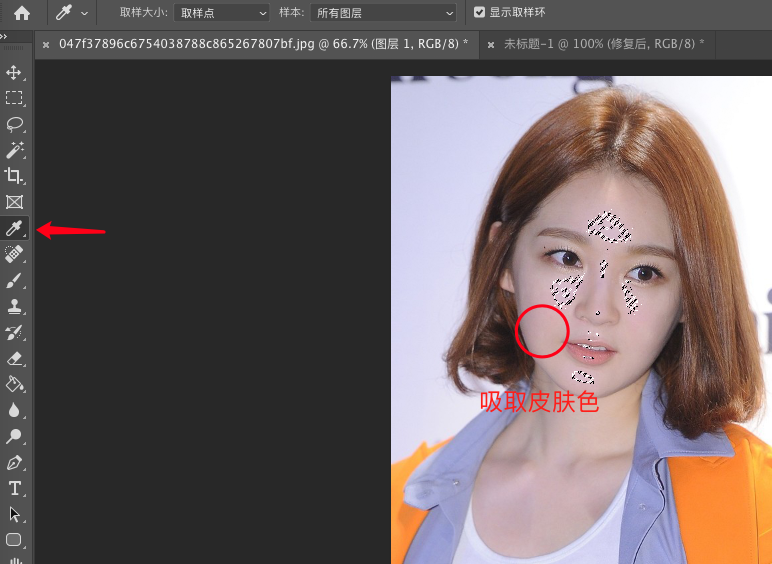Select the Eyedropper tool in toolbar

14,229
